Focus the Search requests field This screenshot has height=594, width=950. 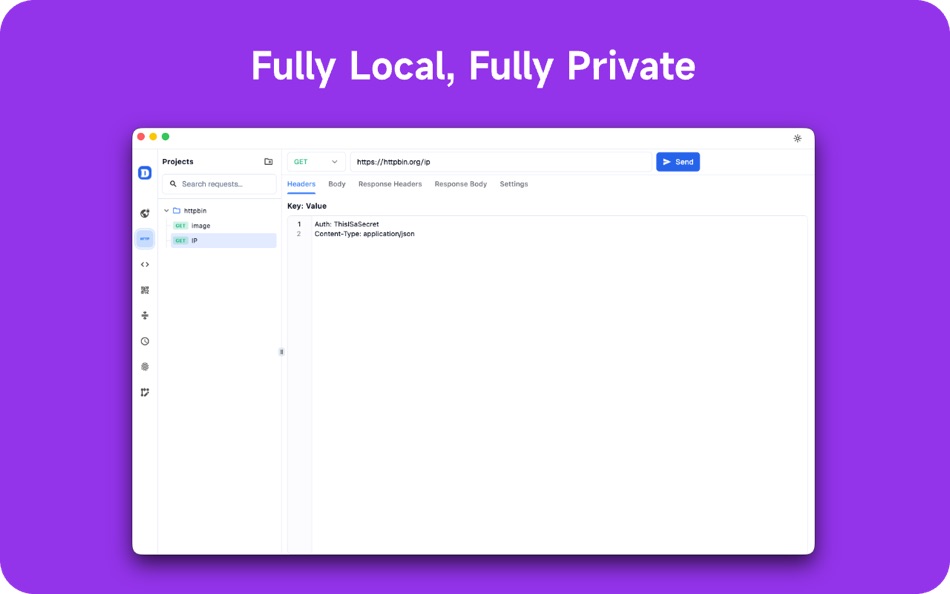point(219,184)
